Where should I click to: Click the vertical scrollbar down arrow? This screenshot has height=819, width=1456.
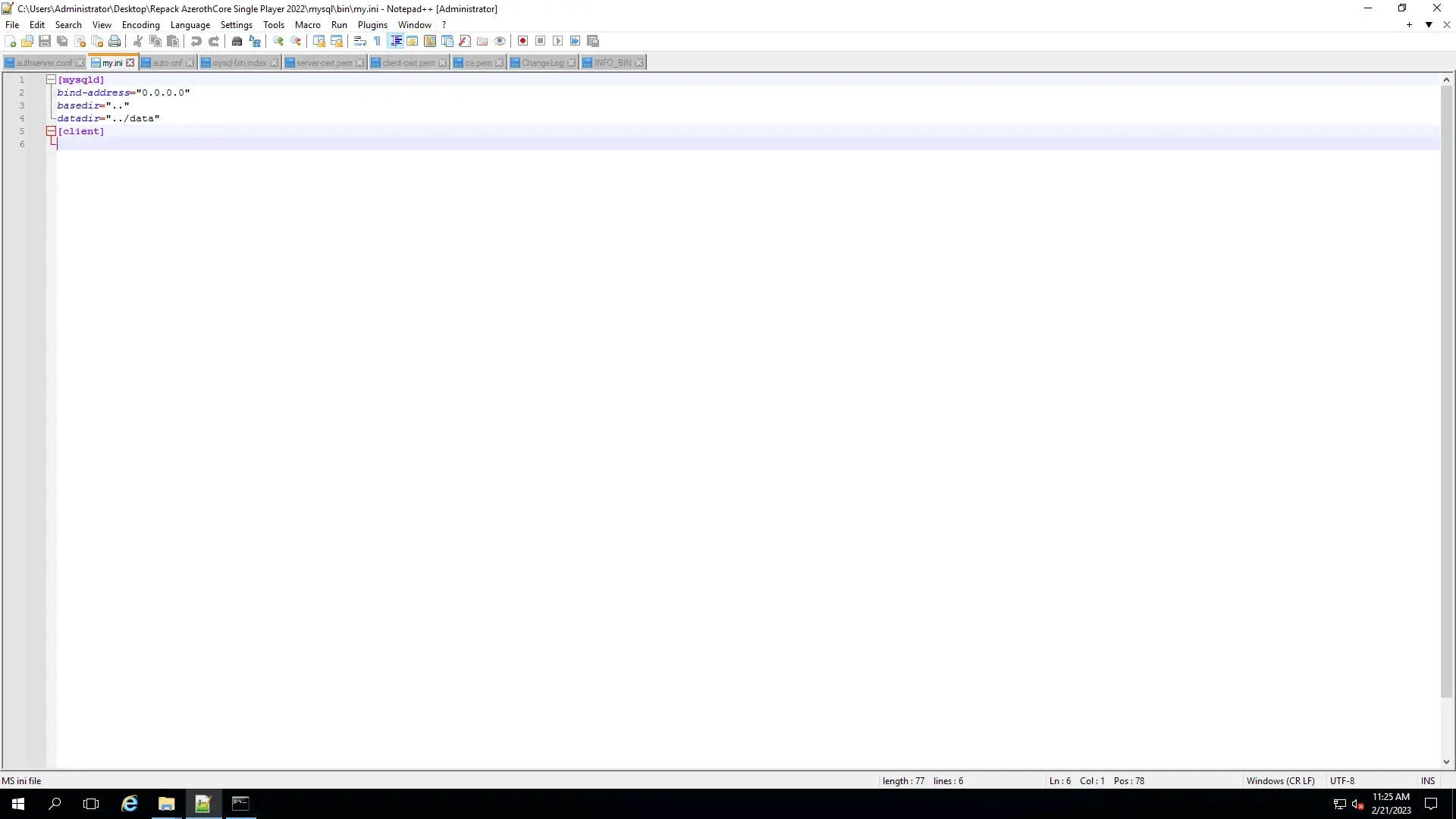[1446, 762]
